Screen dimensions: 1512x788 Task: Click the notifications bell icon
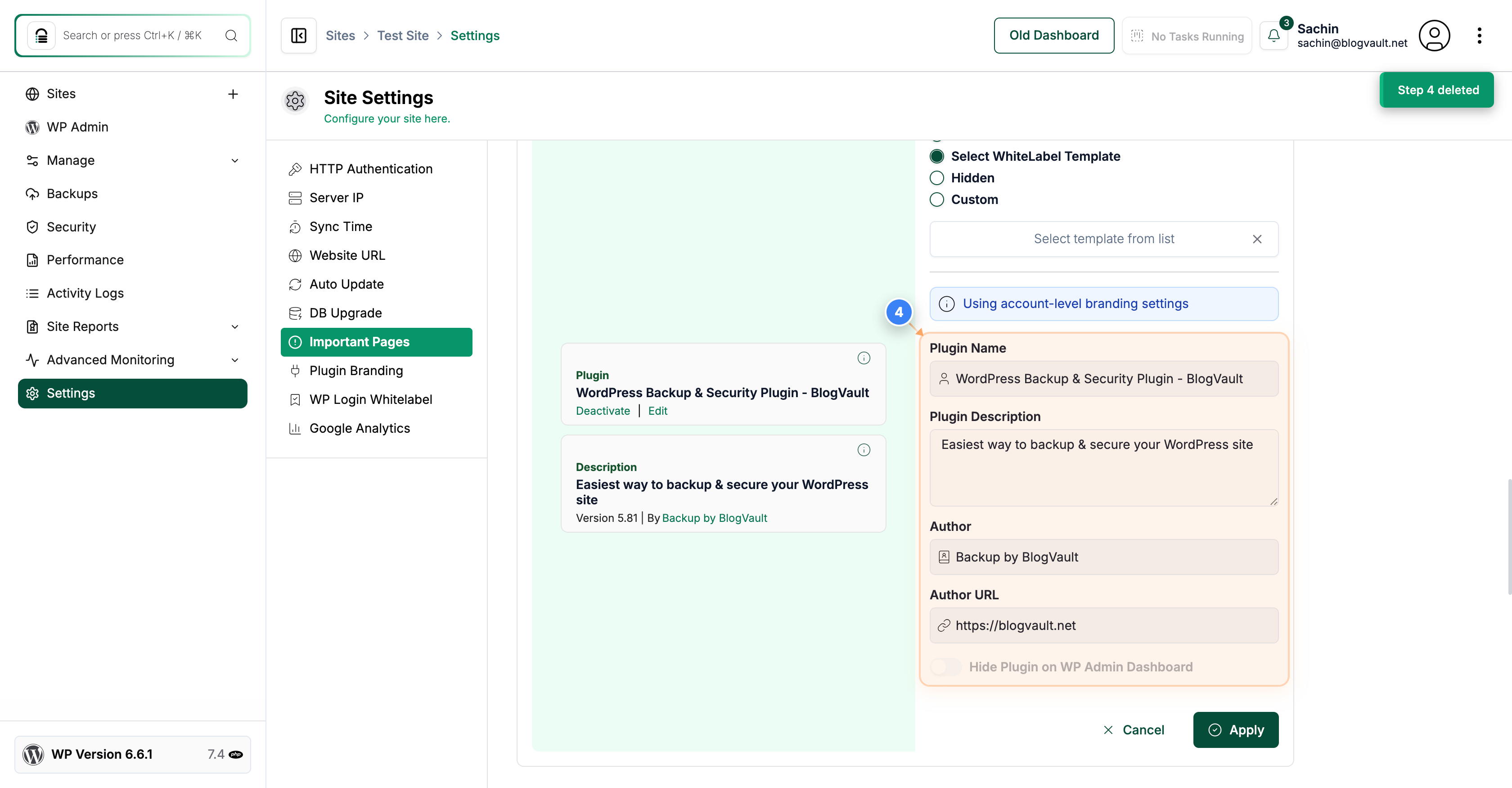pos(1273,35)
